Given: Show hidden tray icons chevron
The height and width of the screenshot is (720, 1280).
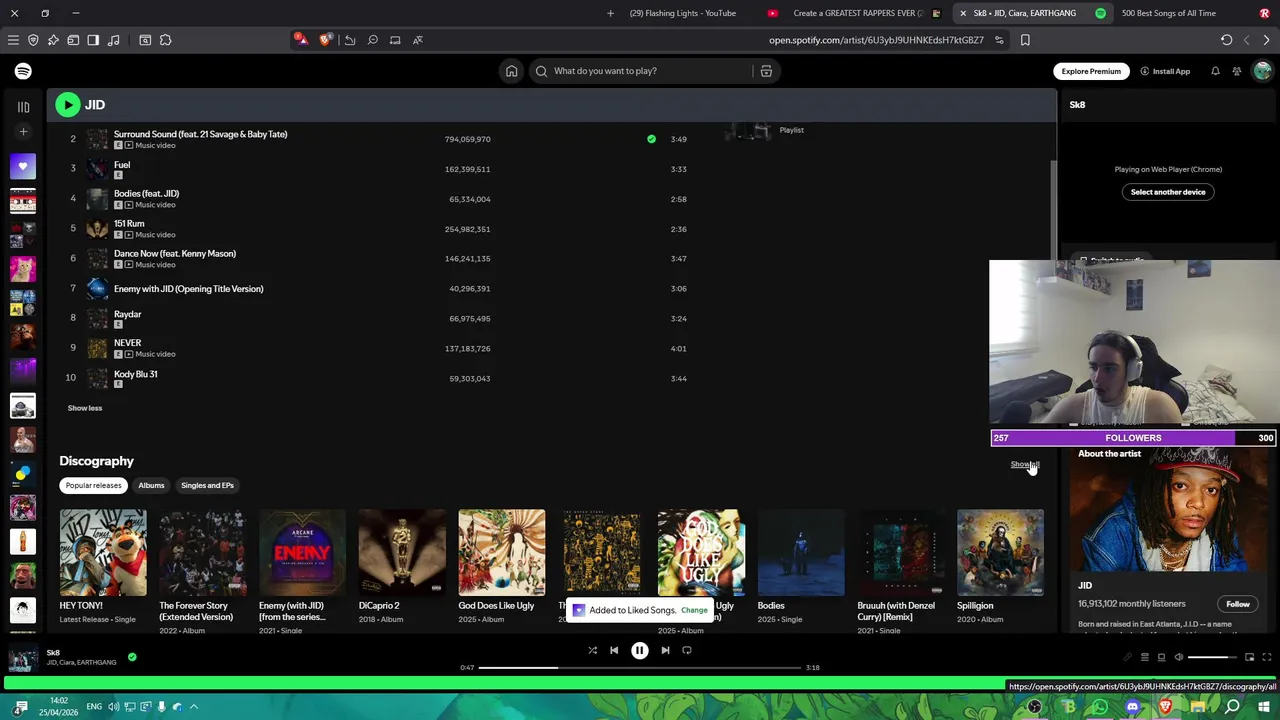Looking at the screenshot, I should (194, 707).
